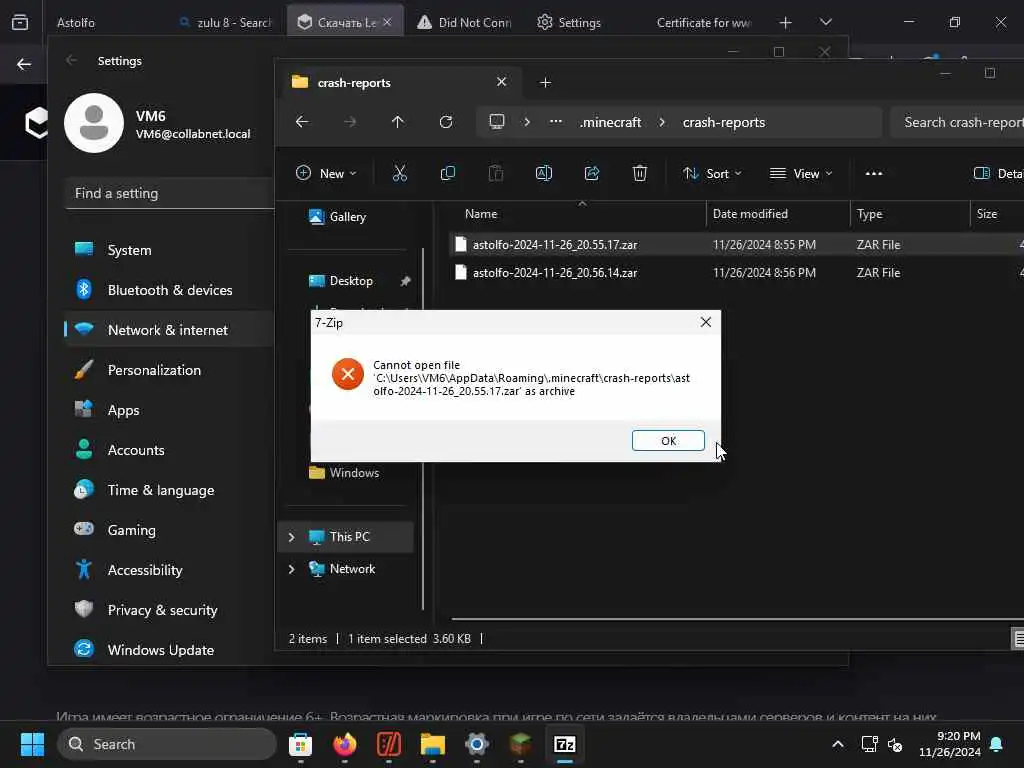Click the VM6 account avatar in Settings
This screenshot has width=1024, height=768.
click(x=94, y=123)
